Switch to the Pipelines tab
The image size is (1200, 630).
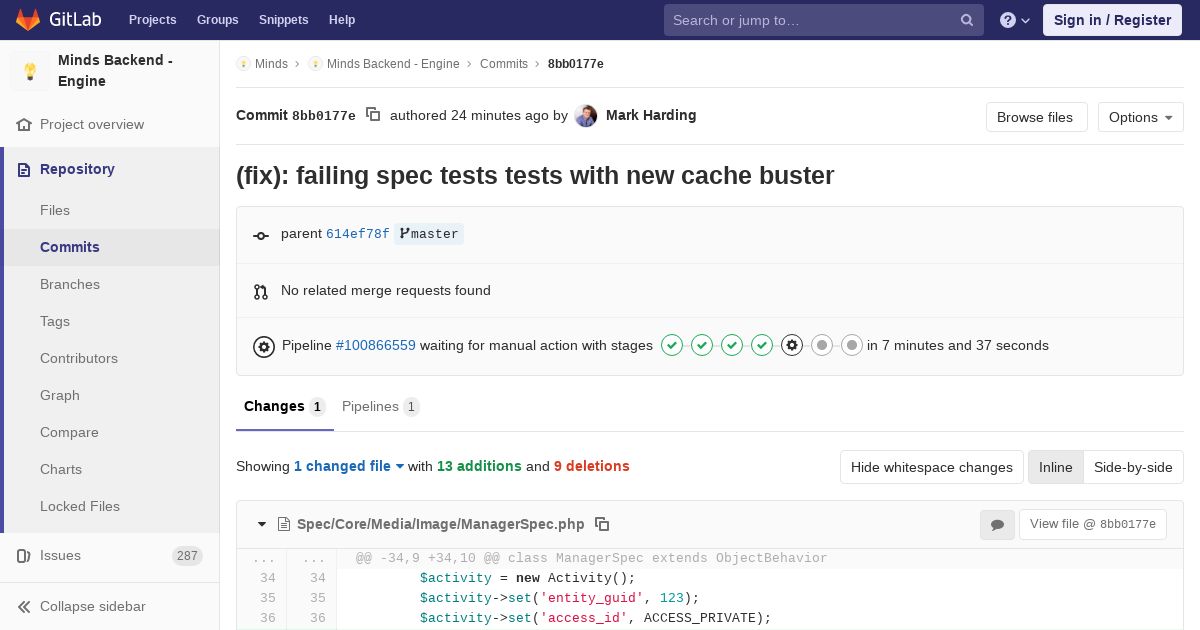pyautogui.click(x=380, y=406)
